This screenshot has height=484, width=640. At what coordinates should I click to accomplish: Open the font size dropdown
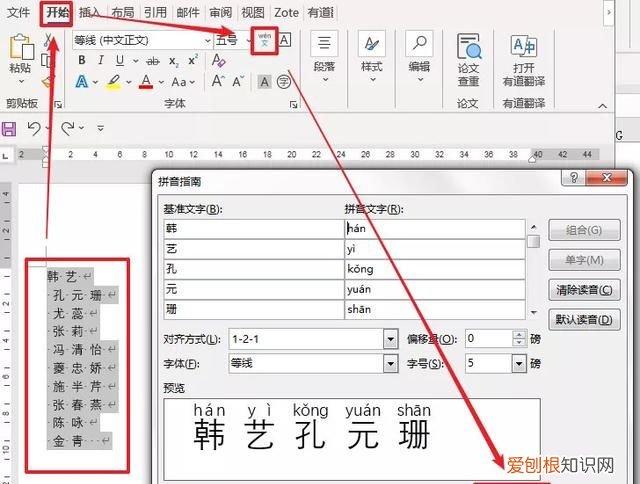point(248,40)
